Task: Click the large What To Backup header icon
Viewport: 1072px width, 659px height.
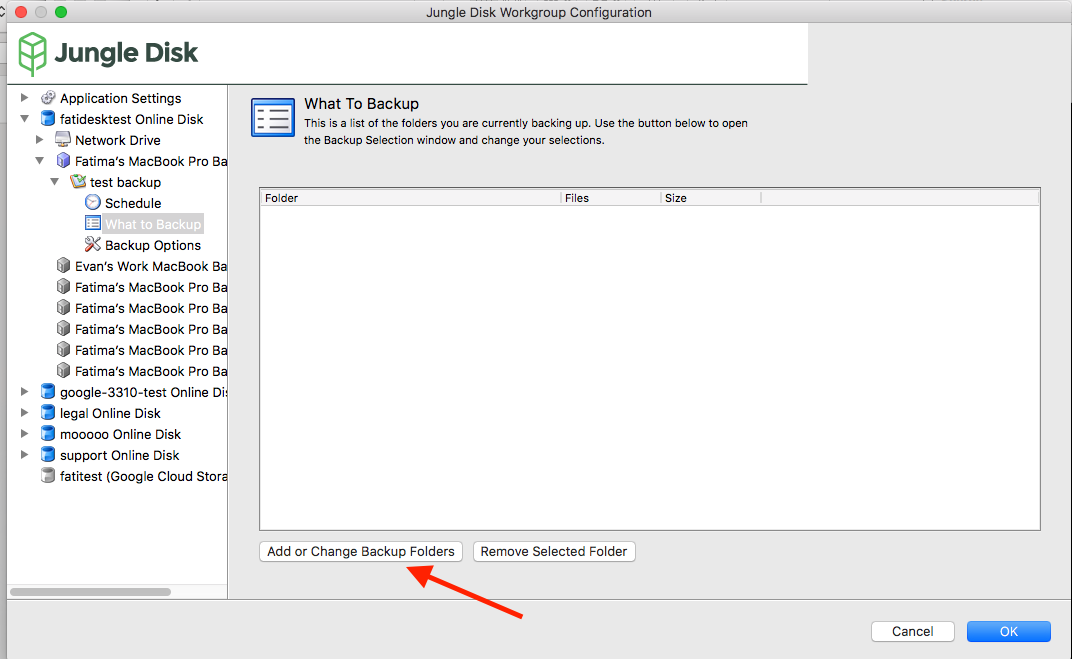Action: [273, 118]
